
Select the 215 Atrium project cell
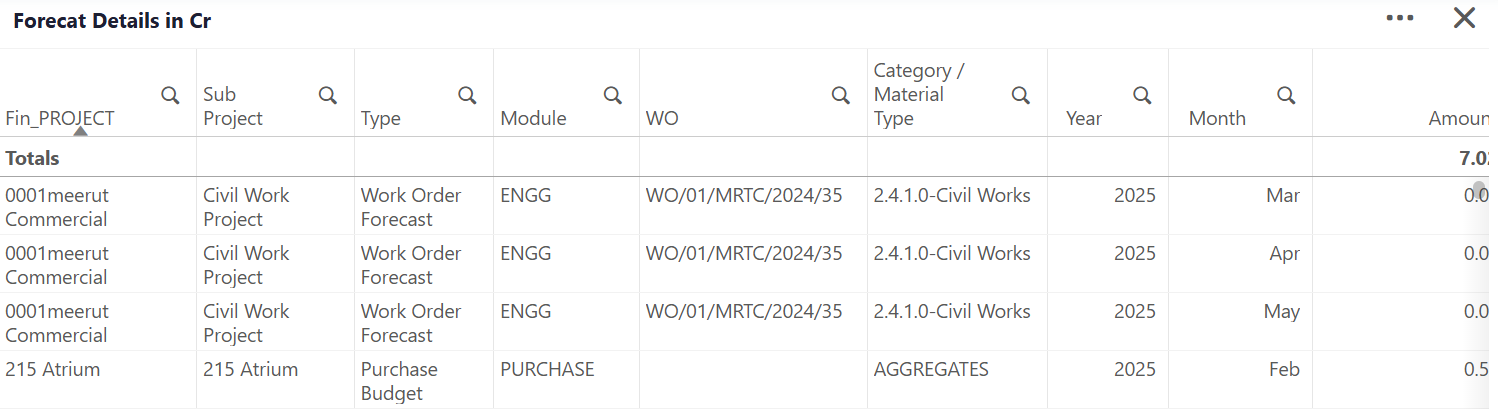click(x=53, y=369)
